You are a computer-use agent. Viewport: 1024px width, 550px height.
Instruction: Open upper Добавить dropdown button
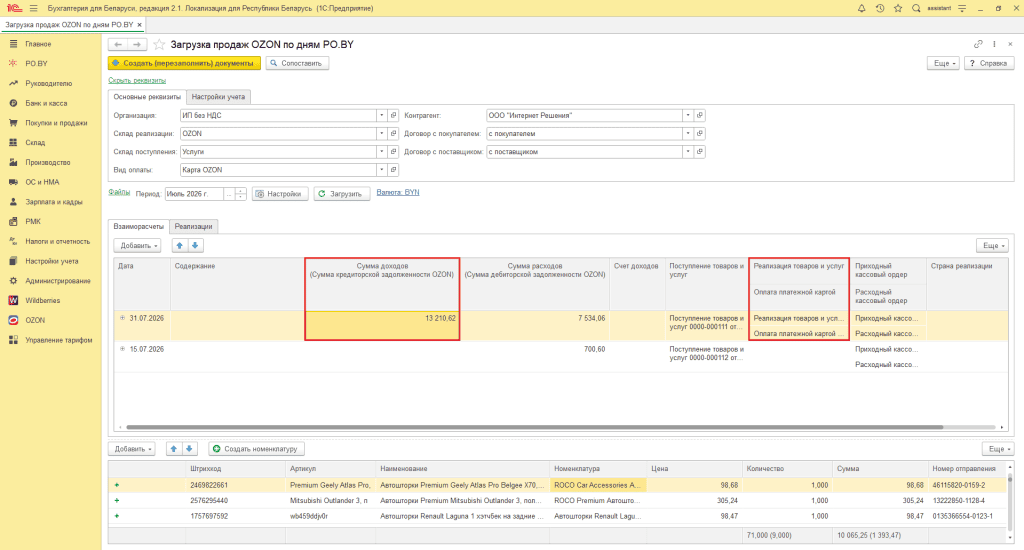click(139, 246)
